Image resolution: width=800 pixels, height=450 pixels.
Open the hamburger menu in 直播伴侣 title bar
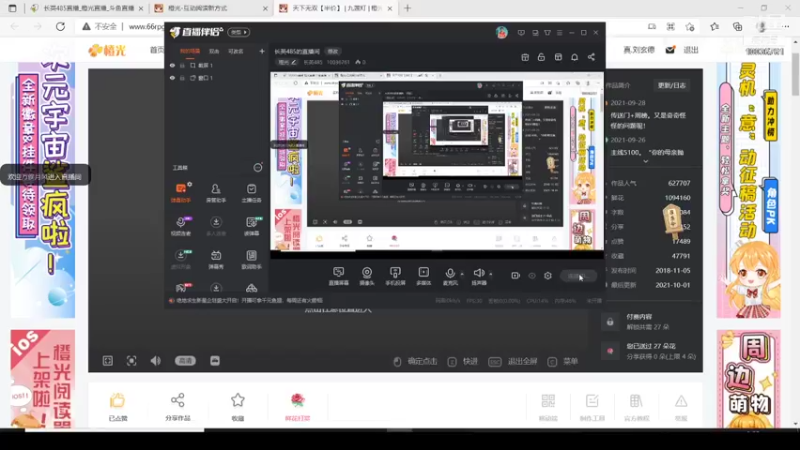coord(559,33)
